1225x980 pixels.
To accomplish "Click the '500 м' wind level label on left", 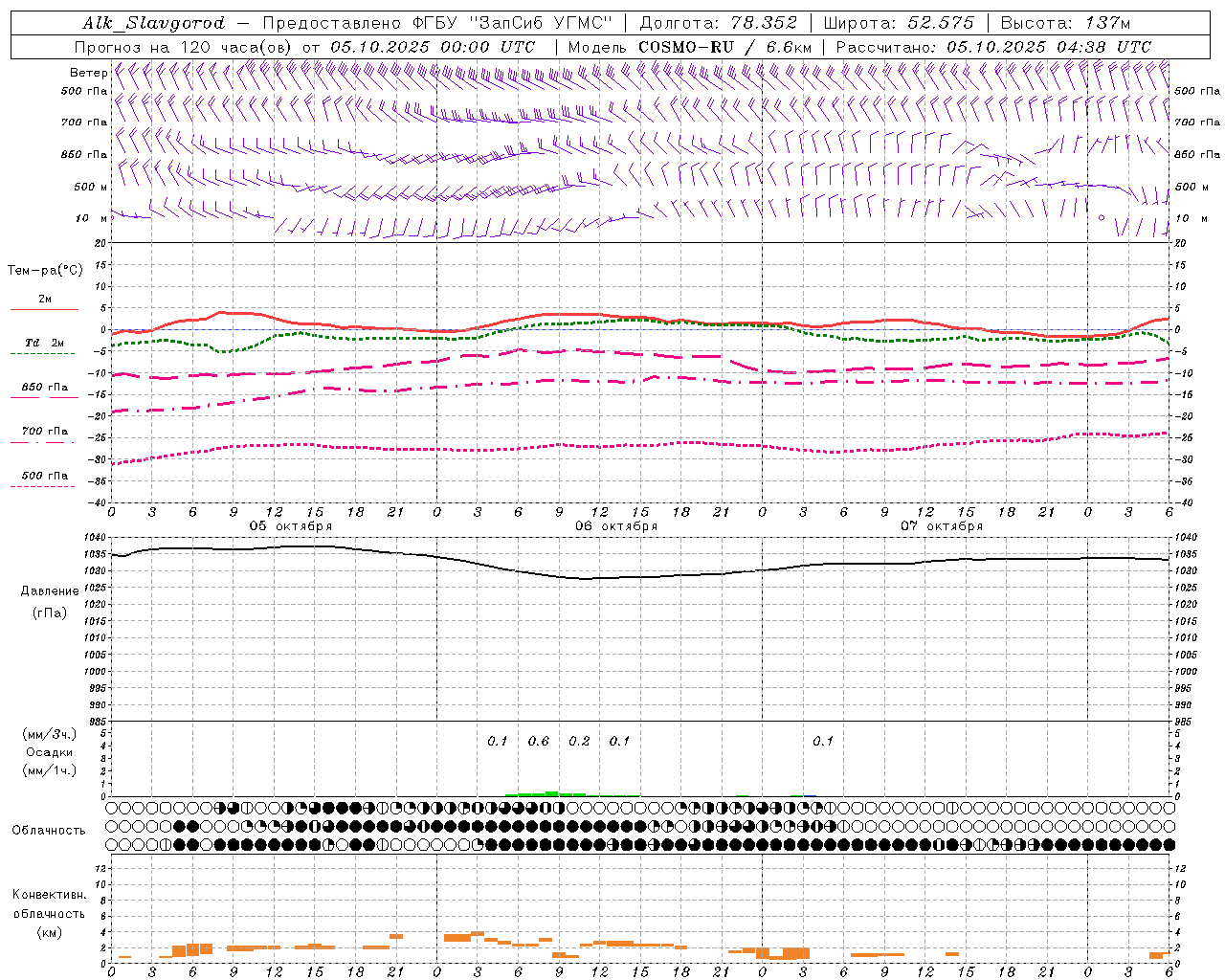I will click(91, 187).
